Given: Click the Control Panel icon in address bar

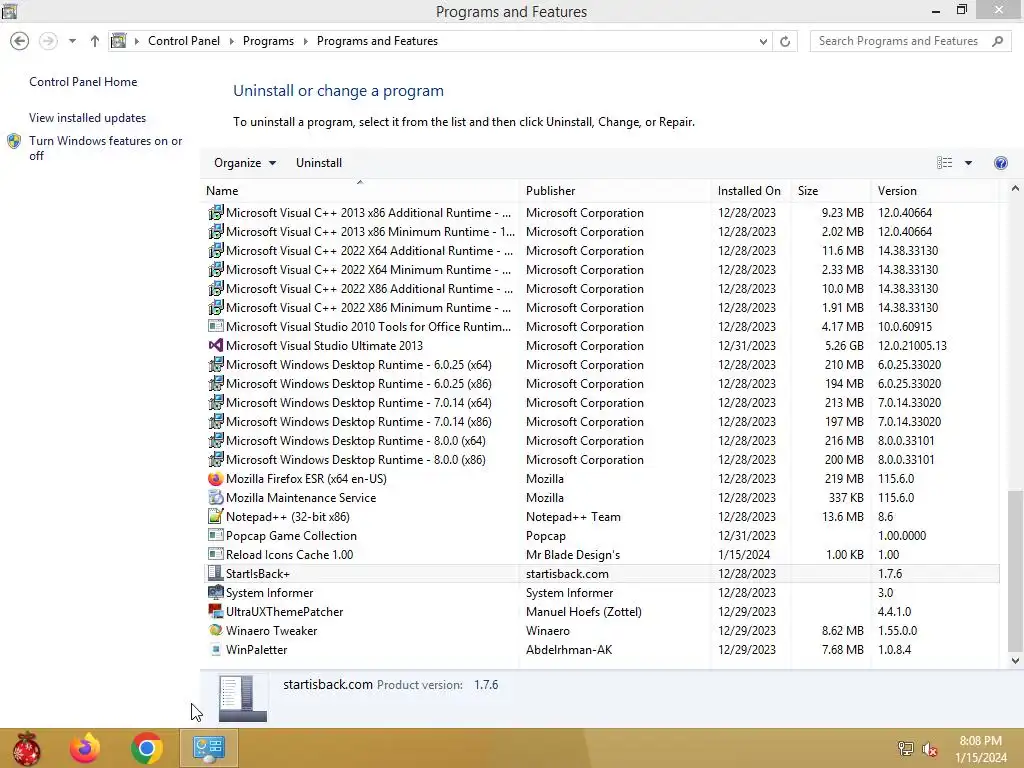Looking at the screenshot, I should pyautogui.click(x=118, y=41).
